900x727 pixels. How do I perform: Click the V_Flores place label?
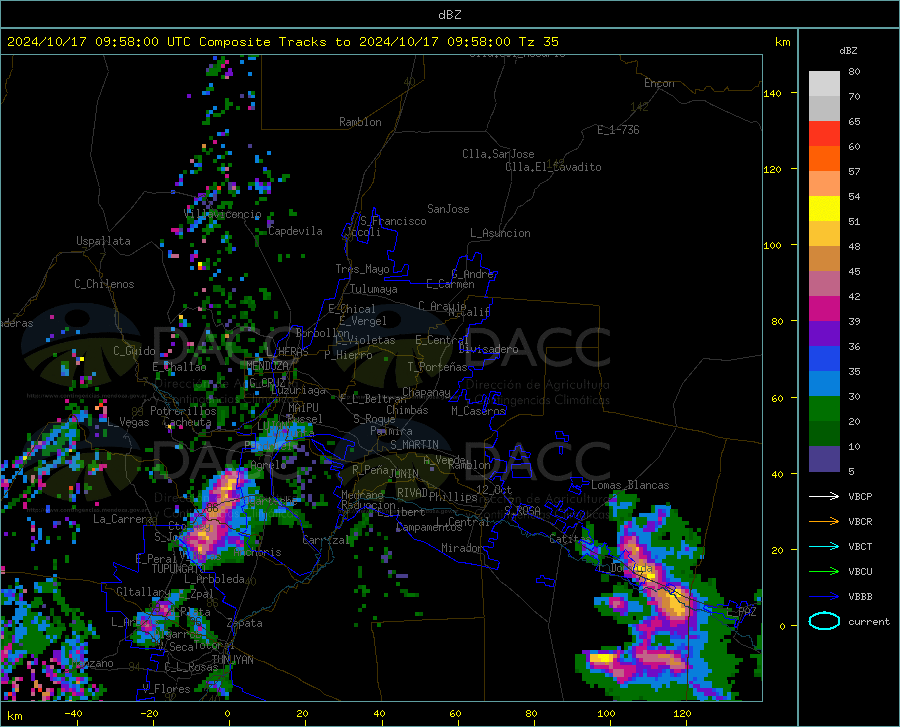[166, 689]
